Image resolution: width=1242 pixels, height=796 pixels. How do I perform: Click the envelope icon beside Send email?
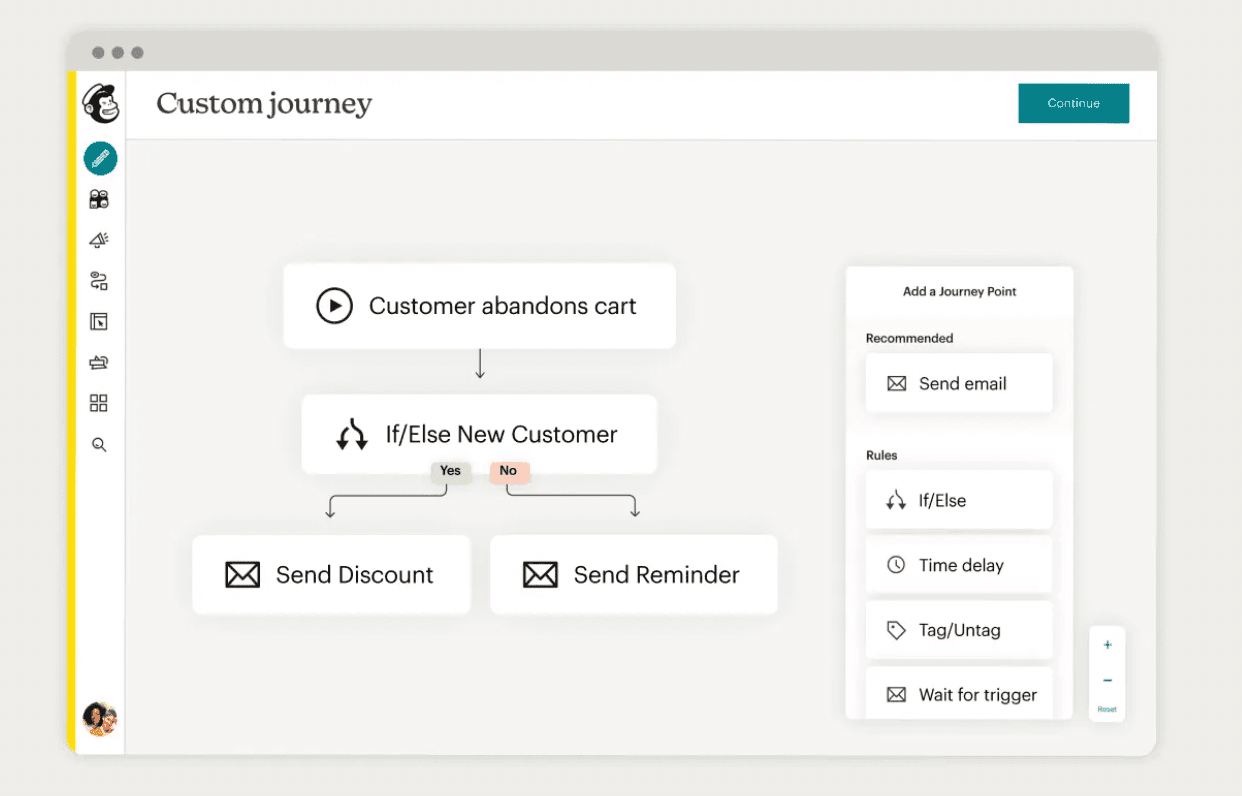click(x=896, y=384)
